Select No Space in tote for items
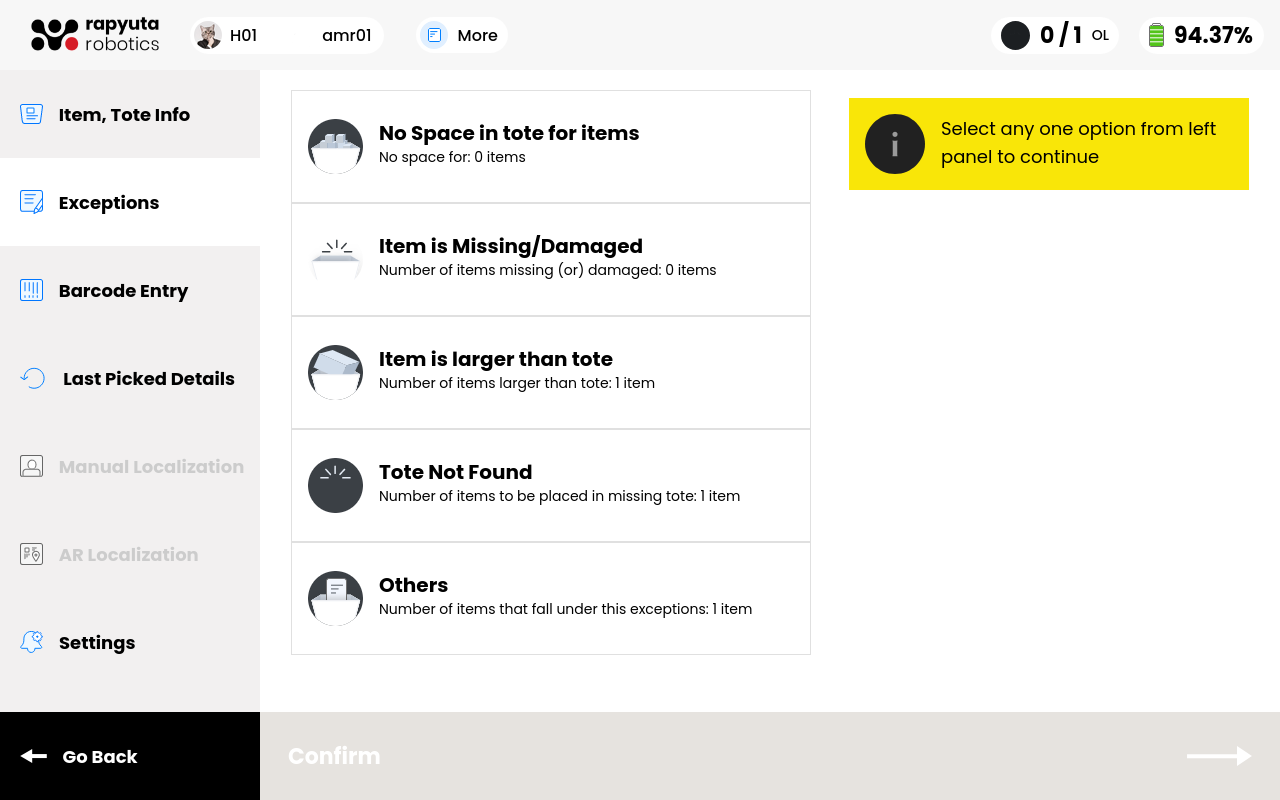 (551, 146)
